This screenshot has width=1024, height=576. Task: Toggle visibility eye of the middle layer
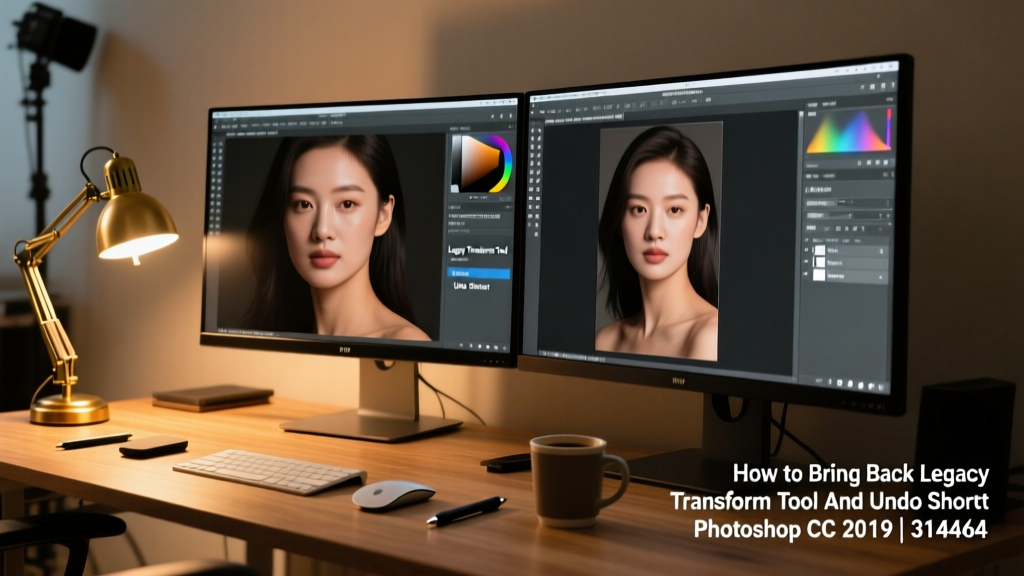click(x=807, y=262)
